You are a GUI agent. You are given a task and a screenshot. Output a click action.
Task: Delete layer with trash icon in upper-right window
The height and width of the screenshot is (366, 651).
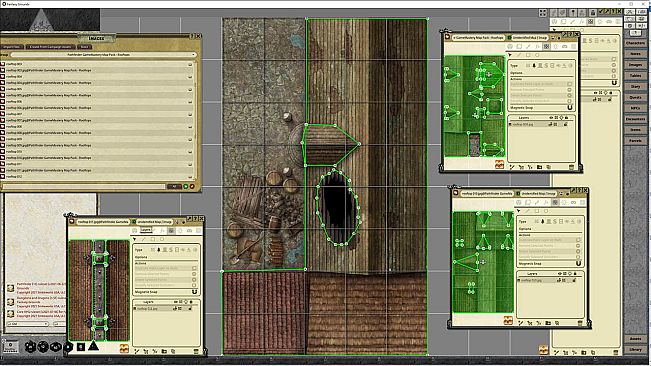[x=571, y=167]
